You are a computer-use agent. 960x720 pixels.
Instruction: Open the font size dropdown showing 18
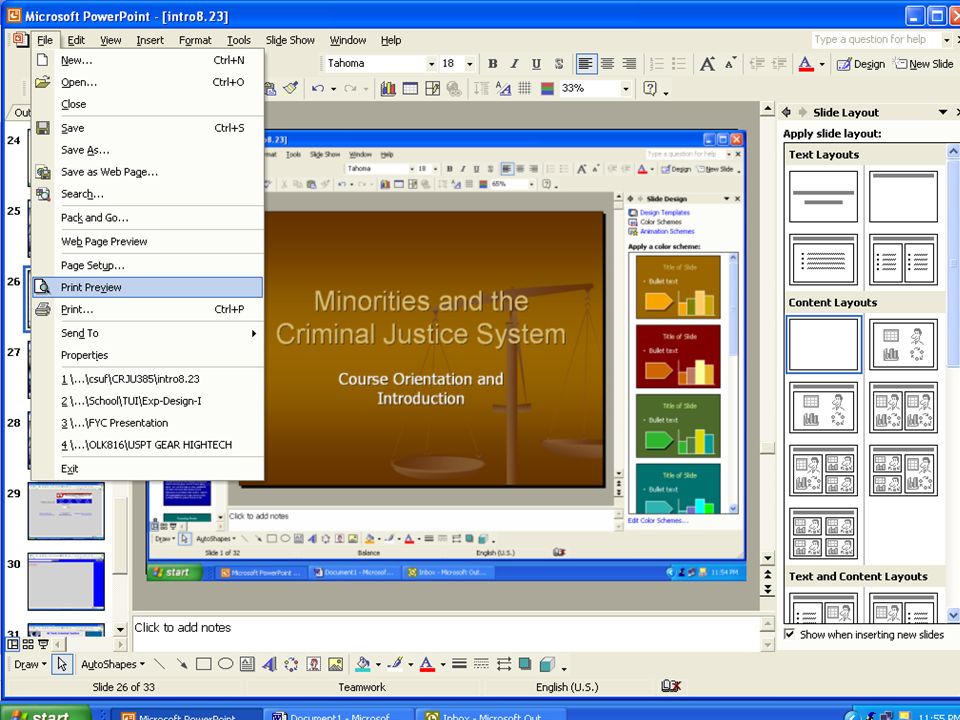(x=470, y=64)
